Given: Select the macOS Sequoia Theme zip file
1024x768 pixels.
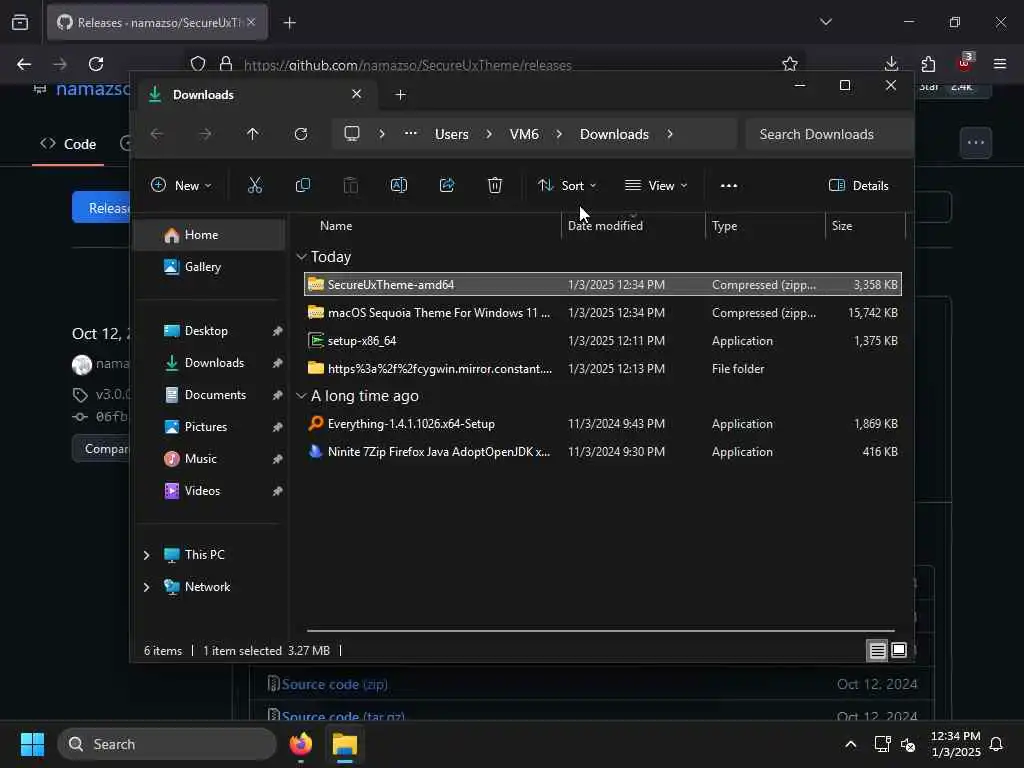Looking at the screenshot, I should (603, 313).
